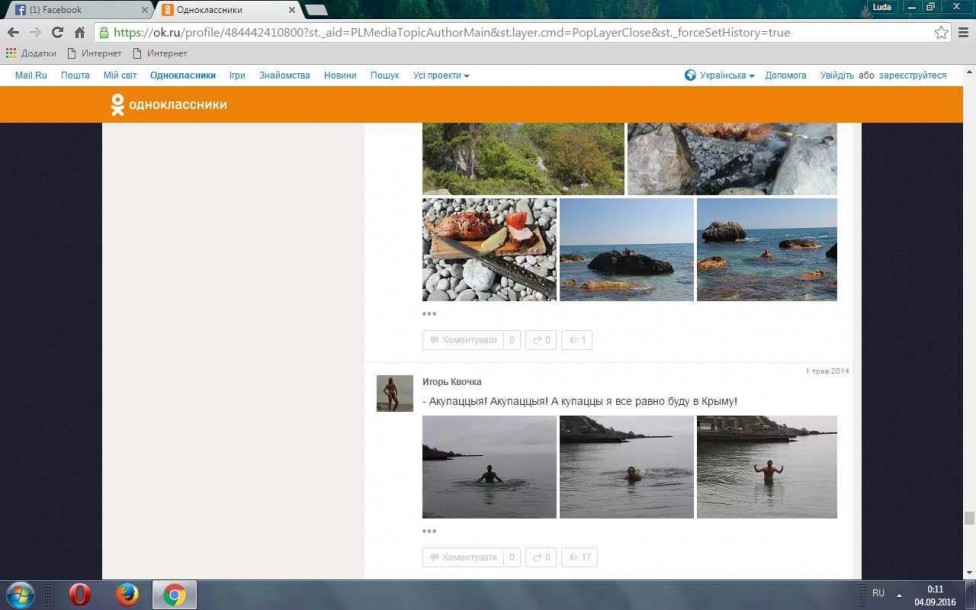The image size is (976, 610).
Task: Launch Firefox from the taskbar
Action: [x=127, y=595]
